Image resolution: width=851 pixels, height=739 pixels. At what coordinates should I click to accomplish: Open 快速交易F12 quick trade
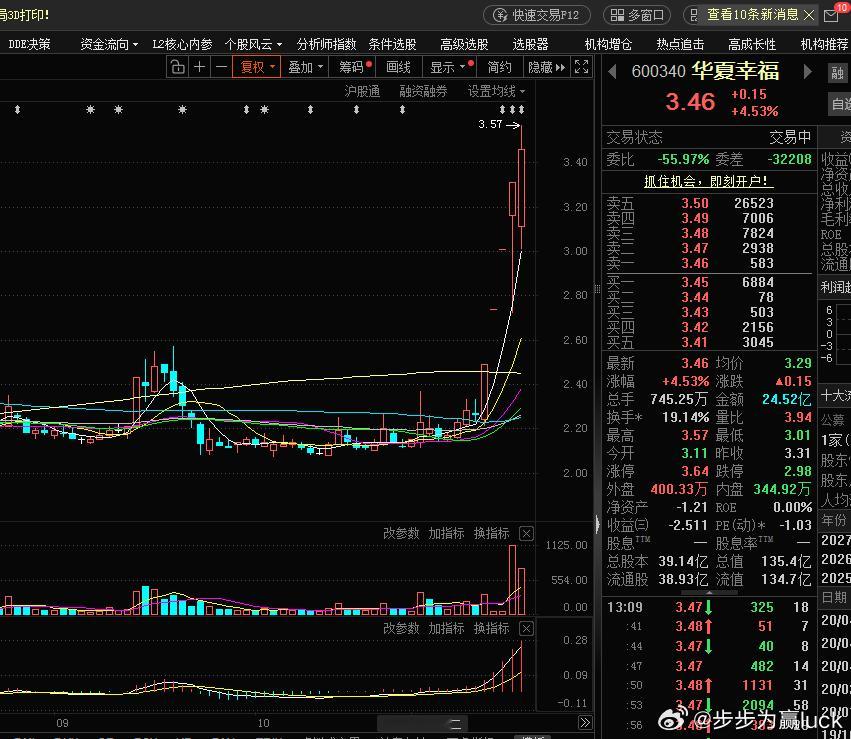[537, 15]
